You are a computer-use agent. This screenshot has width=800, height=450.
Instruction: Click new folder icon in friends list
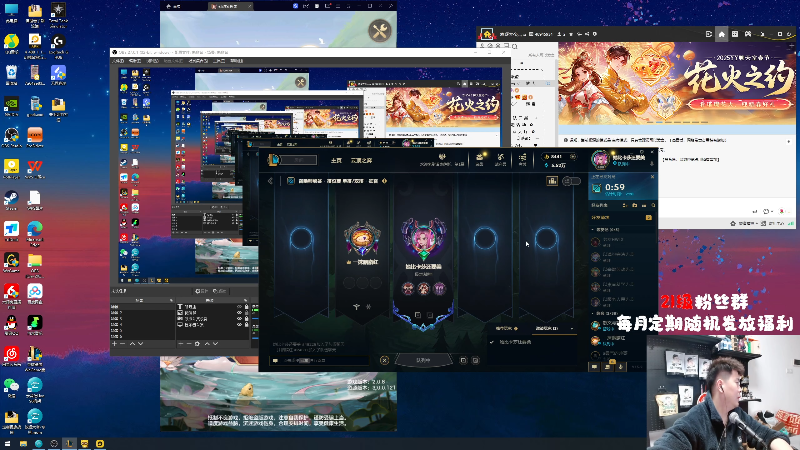(634, 205)
